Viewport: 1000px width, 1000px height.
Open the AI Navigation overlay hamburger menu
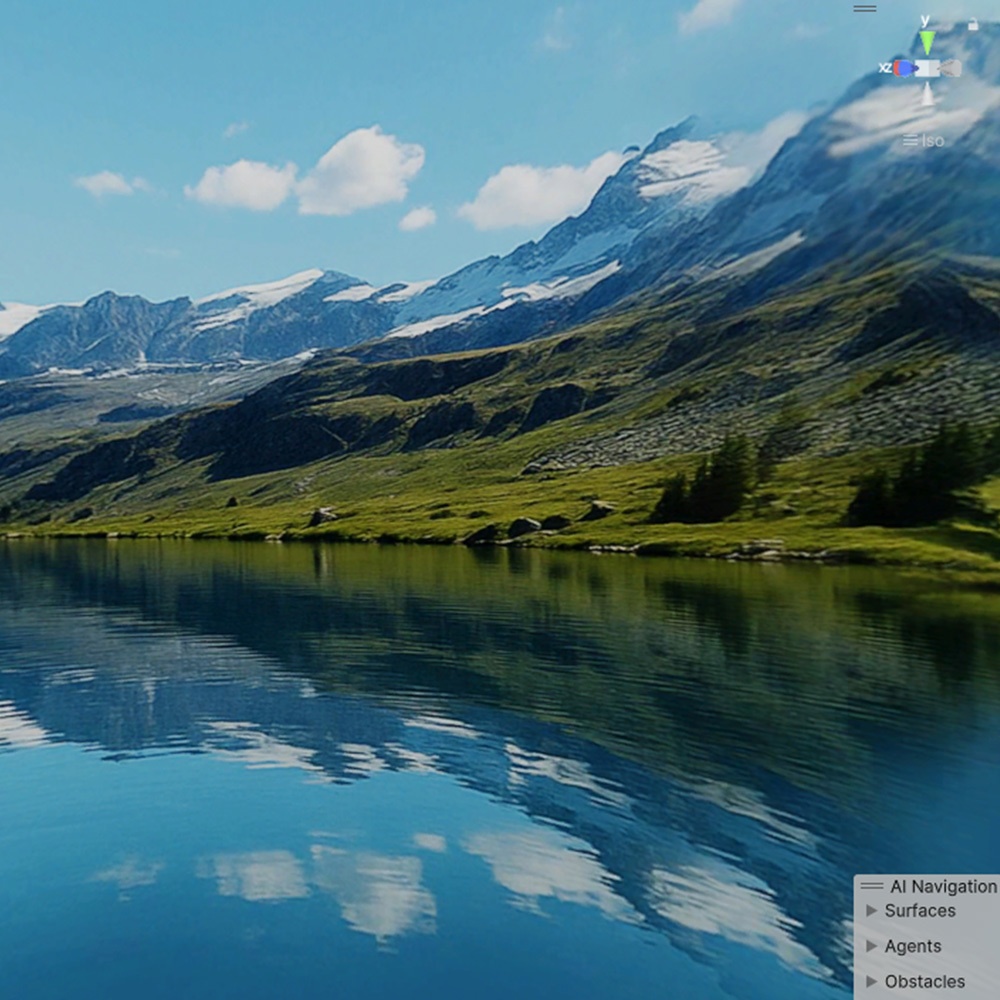point(873,886)
